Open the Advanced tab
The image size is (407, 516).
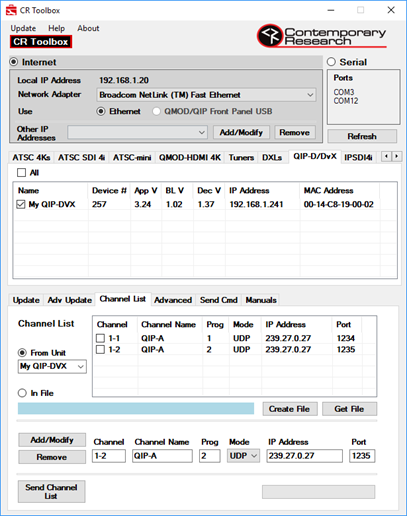[173, 300]
